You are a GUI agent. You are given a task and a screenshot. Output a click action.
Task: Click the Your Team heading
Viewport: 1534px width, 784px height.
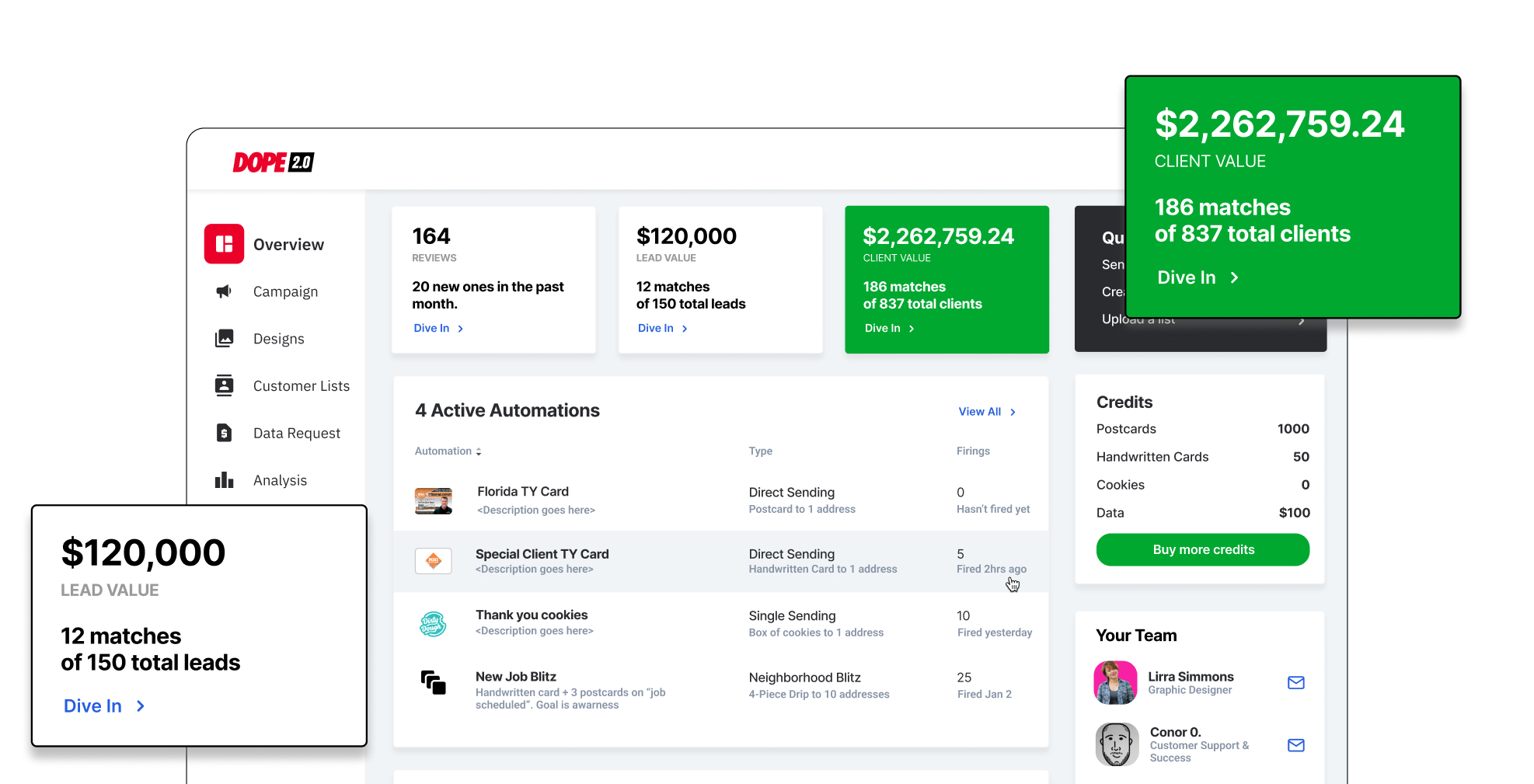coord(1136,636)
